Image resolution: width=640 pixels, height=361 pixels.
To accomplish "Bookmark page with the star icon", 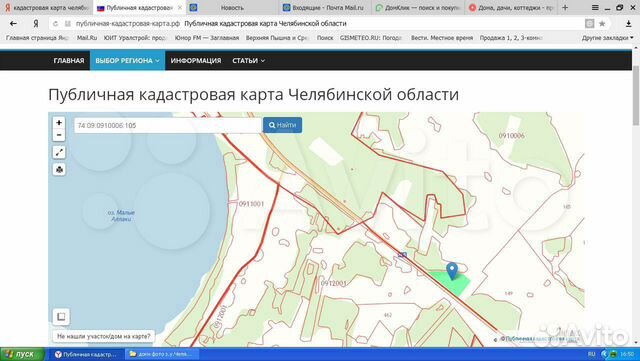I will click(x=602, y=24).
